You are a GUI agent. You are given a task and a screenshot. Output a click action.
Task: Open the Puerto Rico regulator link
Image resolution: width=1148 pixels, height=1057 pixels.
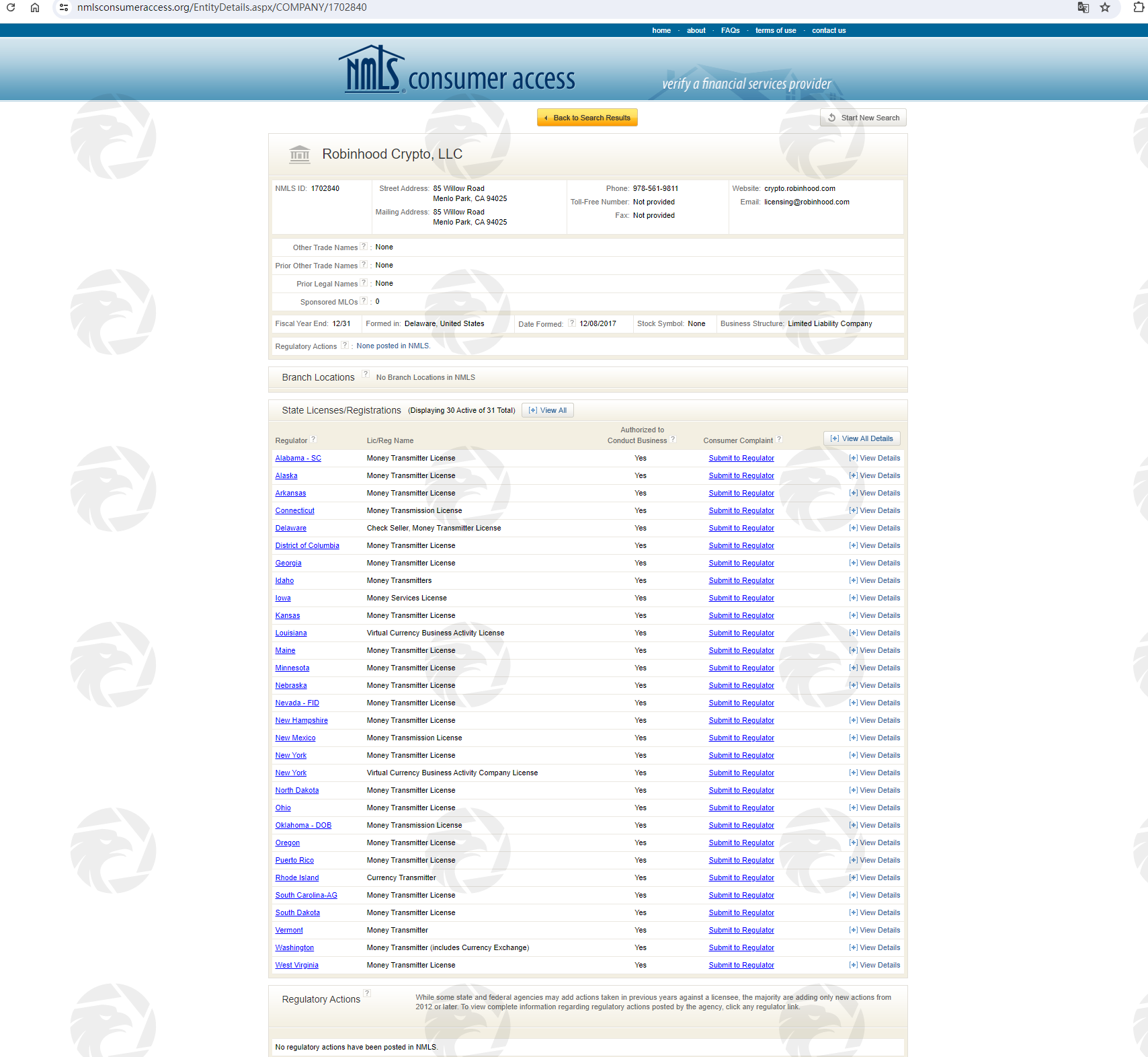[x=294, y=860]
